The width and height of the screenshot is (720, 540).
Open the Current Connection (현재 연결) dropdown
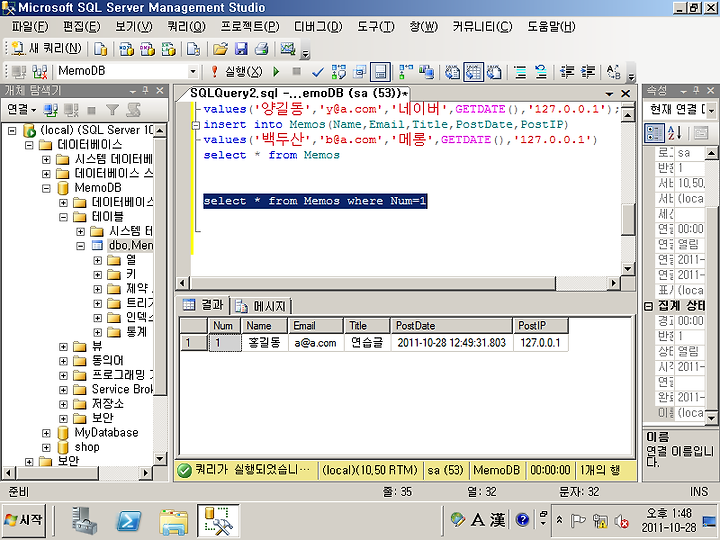(x=711, y=110)
